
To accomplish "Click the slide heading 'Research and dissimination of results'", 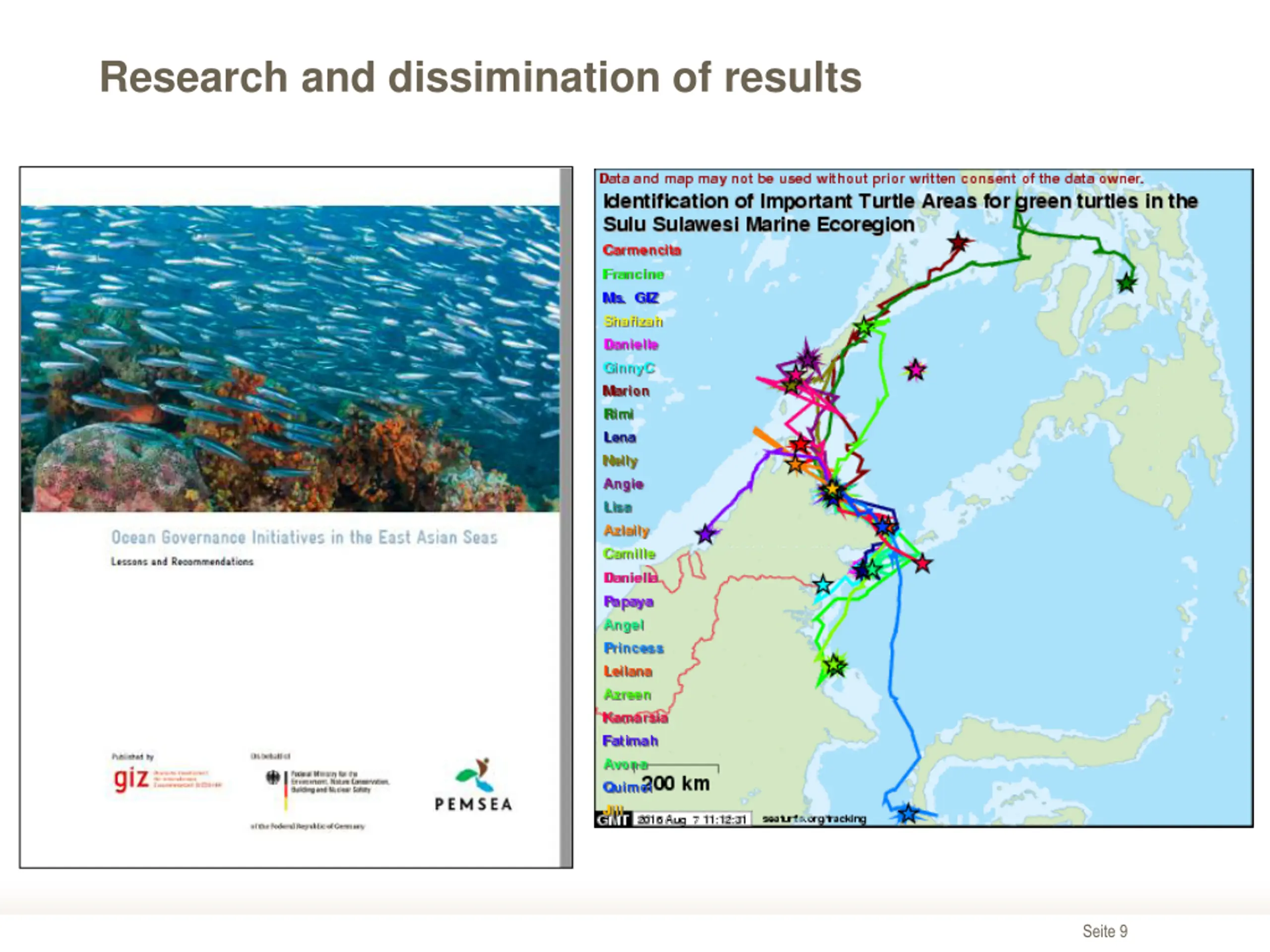I will (x=481, y=77).
